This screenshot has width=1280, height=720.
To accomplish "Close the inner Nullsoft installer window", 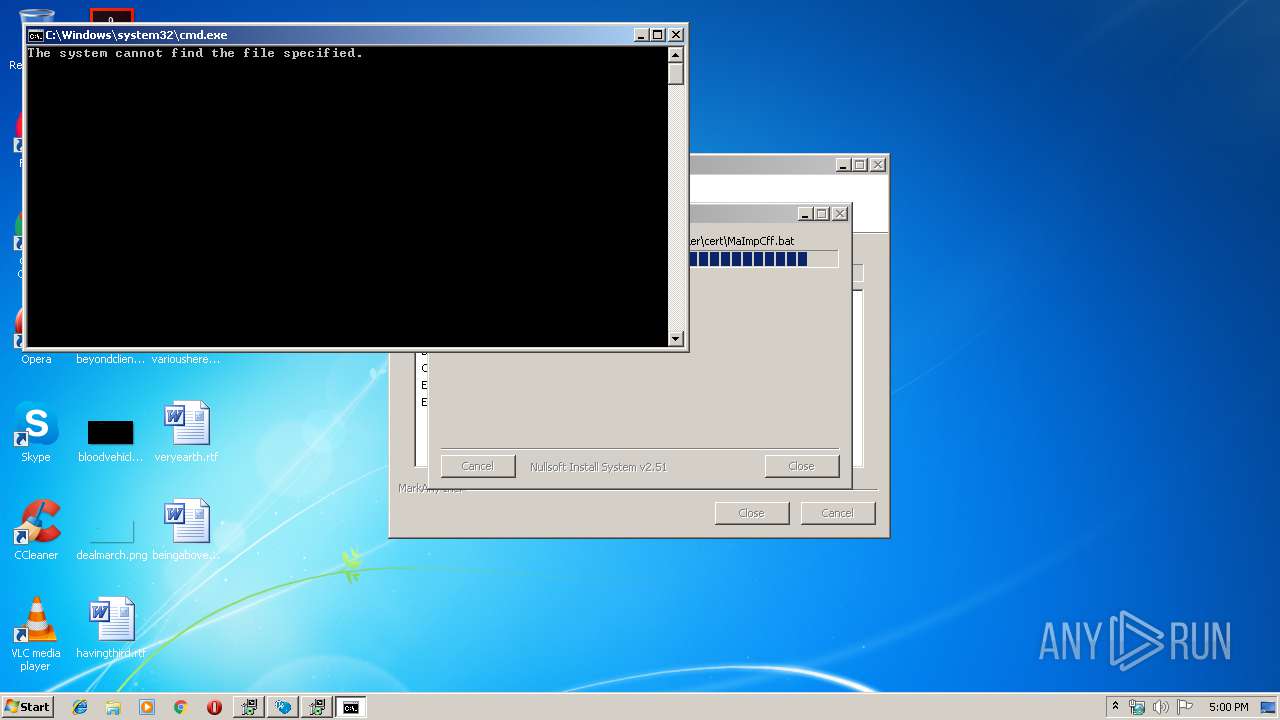I will point(840,214).
